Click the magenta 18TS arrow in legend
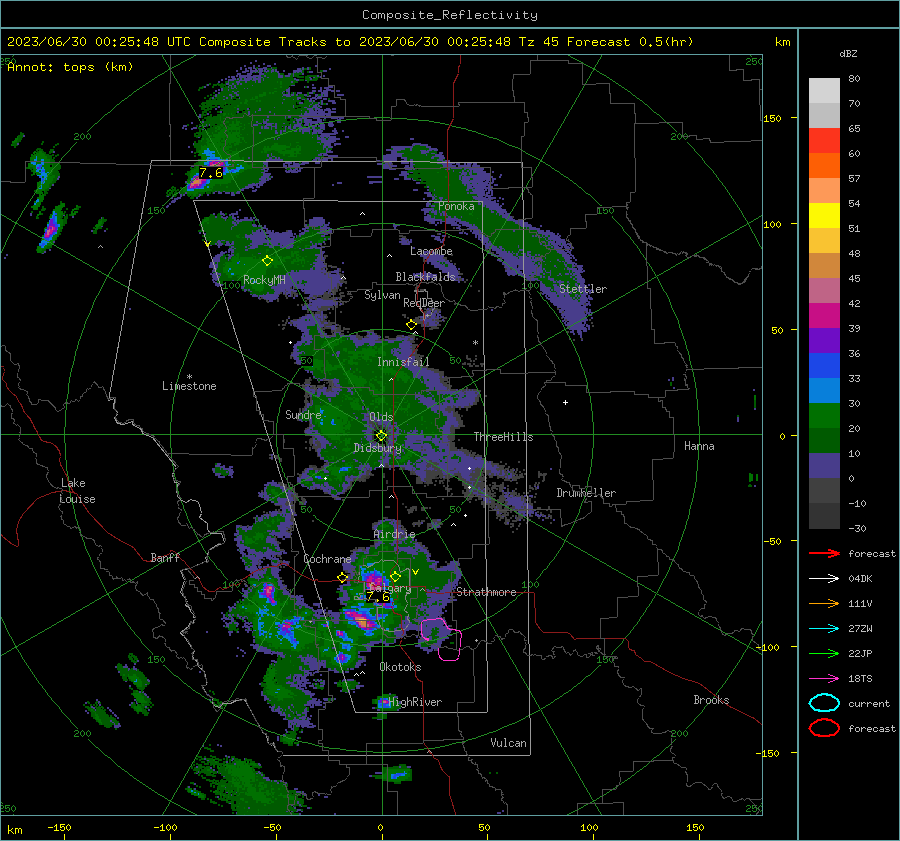Viewport: 900px width, 841px height. 824,679
